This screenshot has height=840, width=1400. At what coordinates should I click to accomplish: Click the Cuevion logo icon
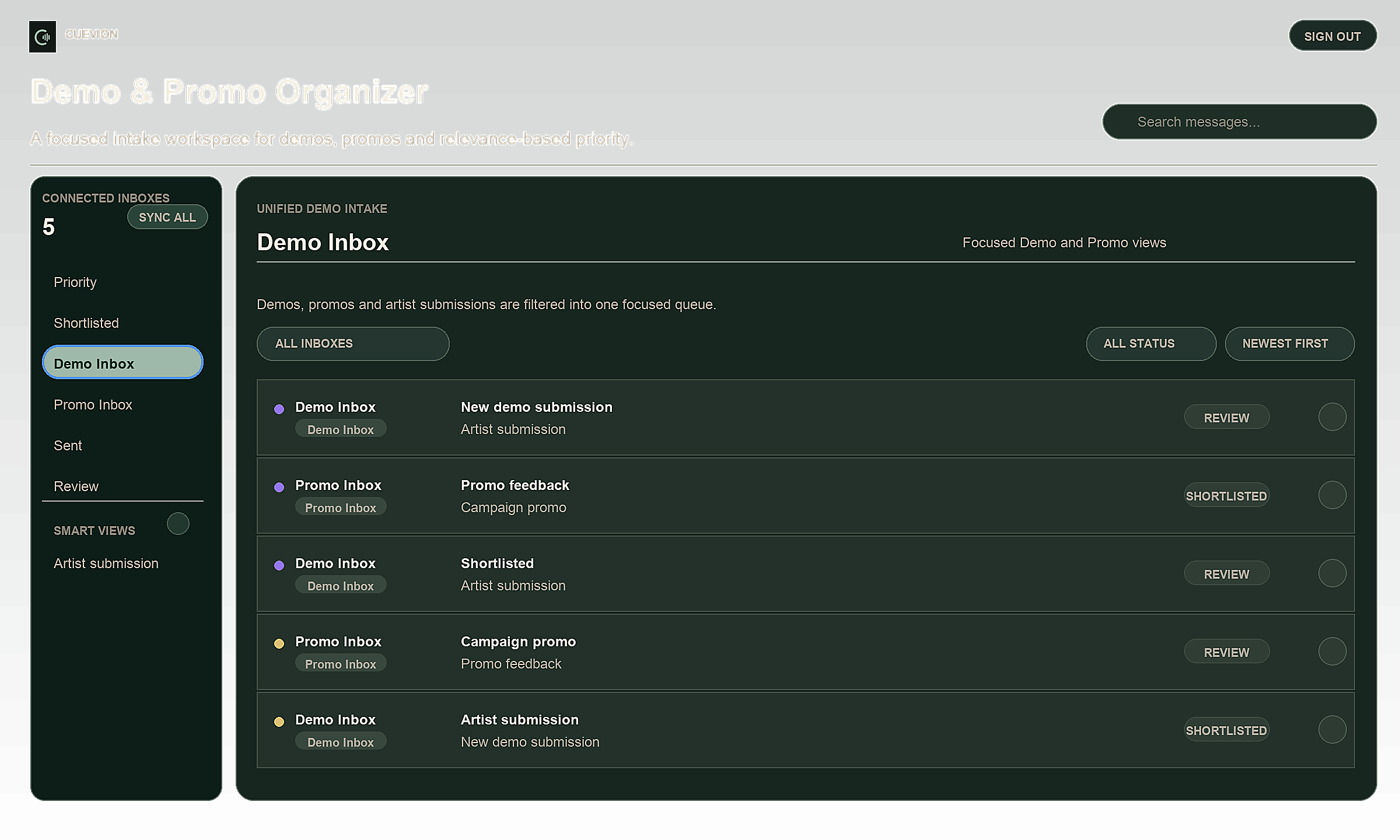click(43, 37)
